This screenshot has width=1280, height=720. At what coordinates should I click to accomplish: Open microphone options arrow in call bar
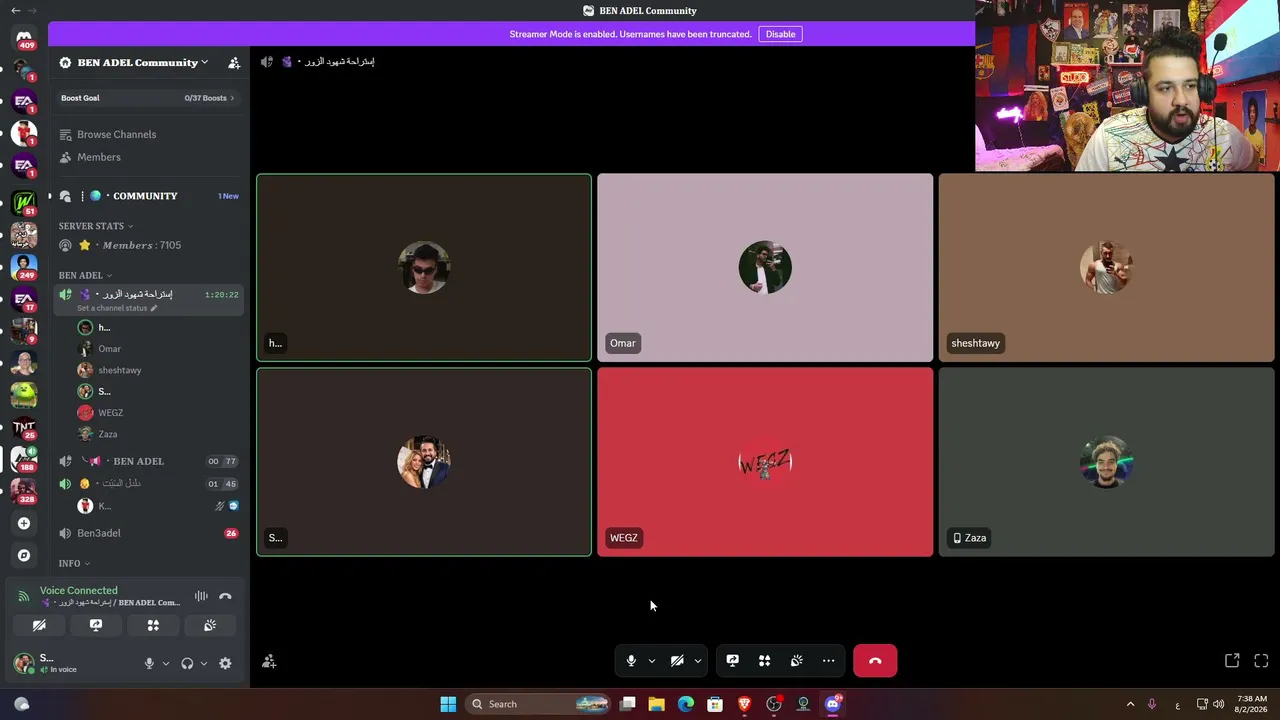[652, 661]
